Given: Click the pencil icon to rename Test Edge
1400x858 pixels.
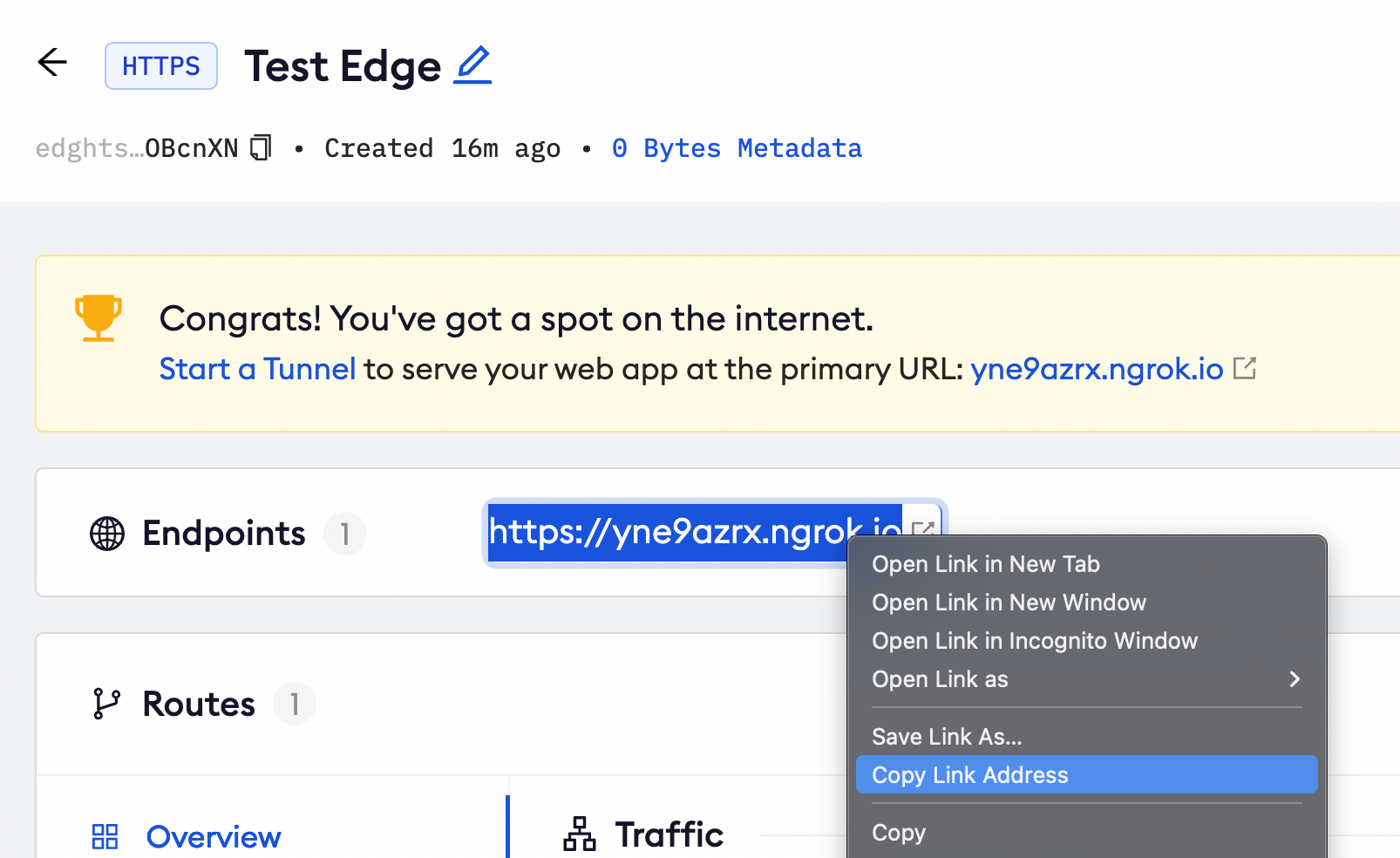Looking at the screenshot, I should tap(472, 65).
